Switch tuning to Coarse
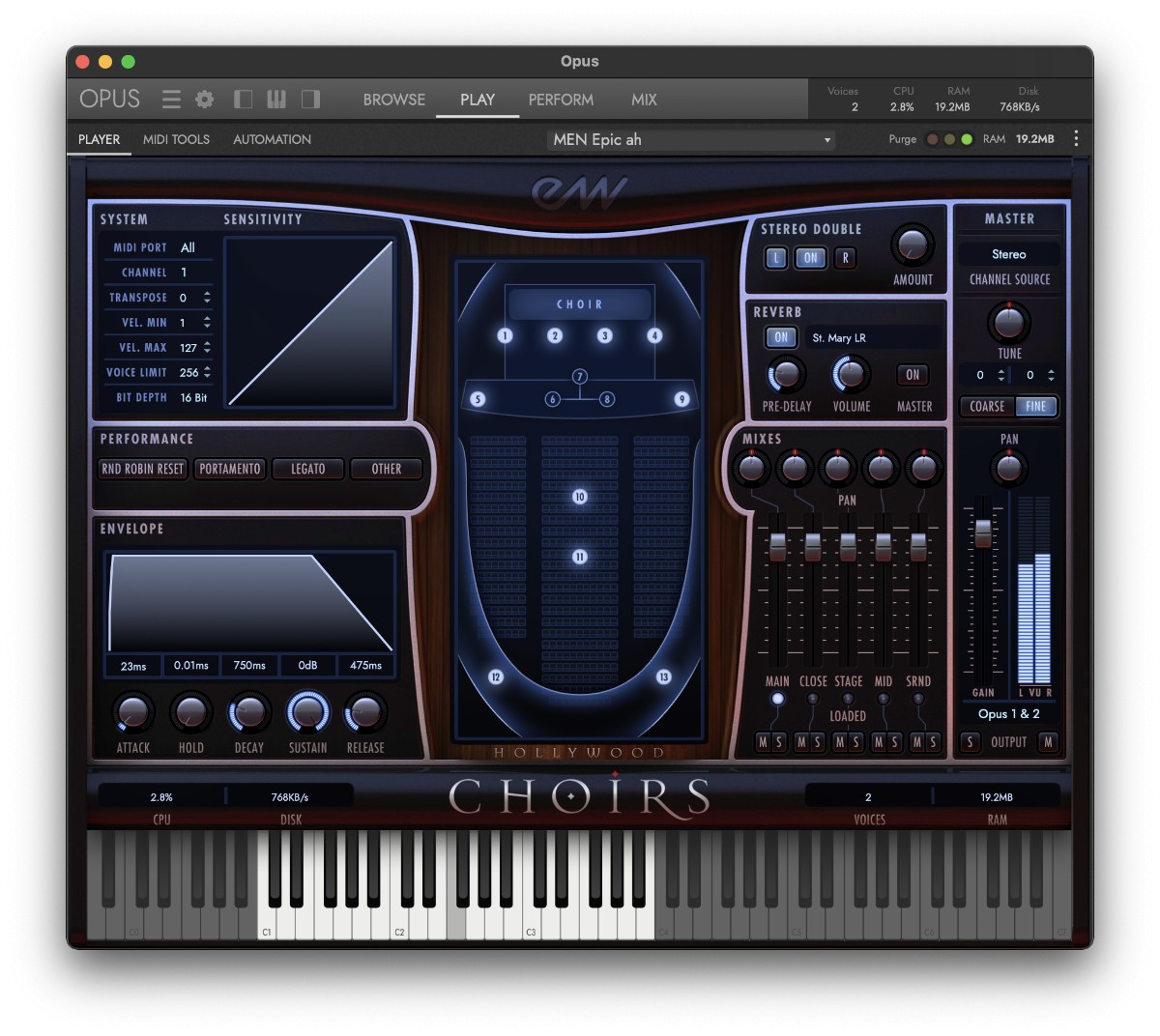Image resolution: width=1160 pixels, height=1036 pixels. [987, 407]
